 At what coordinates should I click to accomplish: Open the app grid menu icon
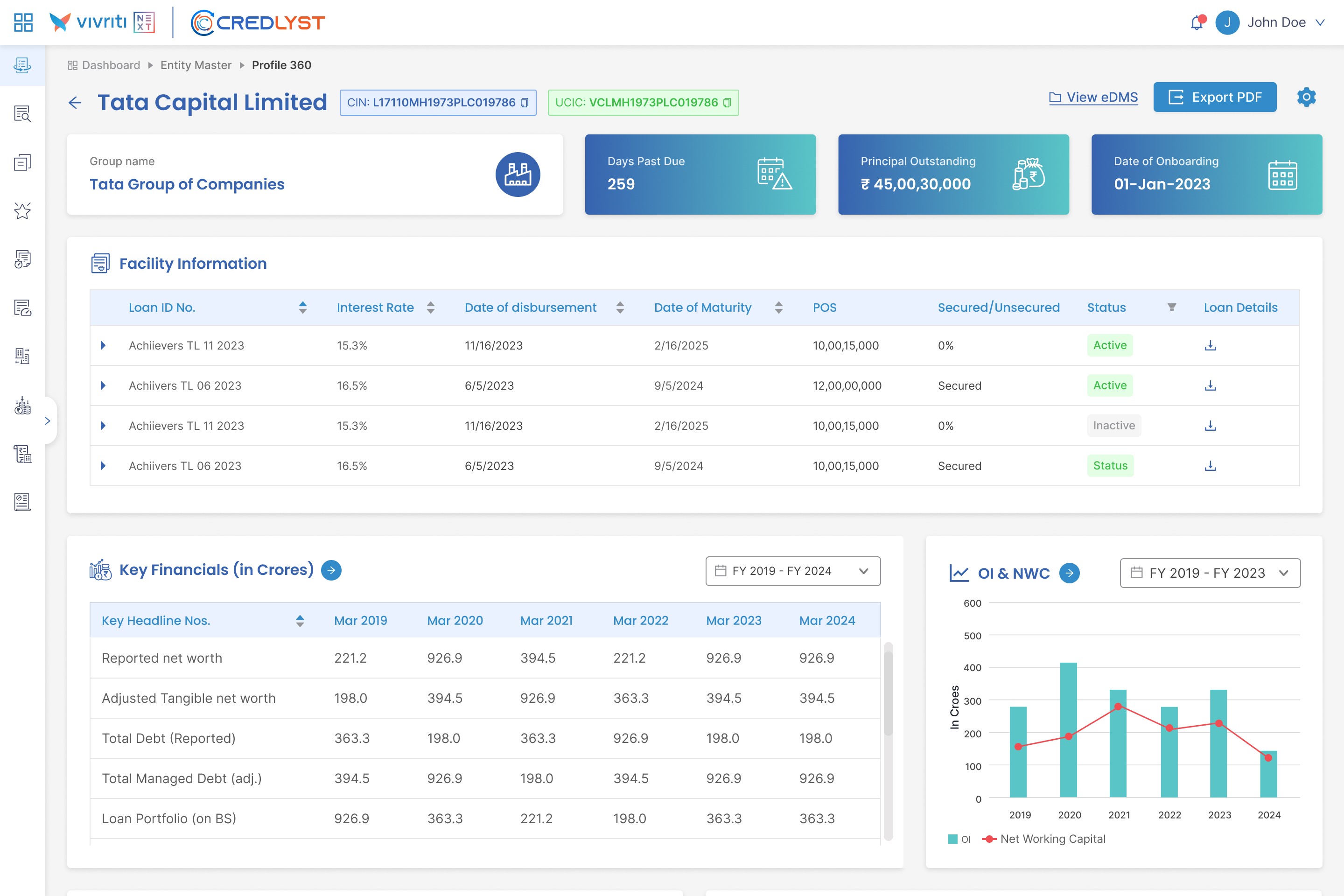coord(23,23)
